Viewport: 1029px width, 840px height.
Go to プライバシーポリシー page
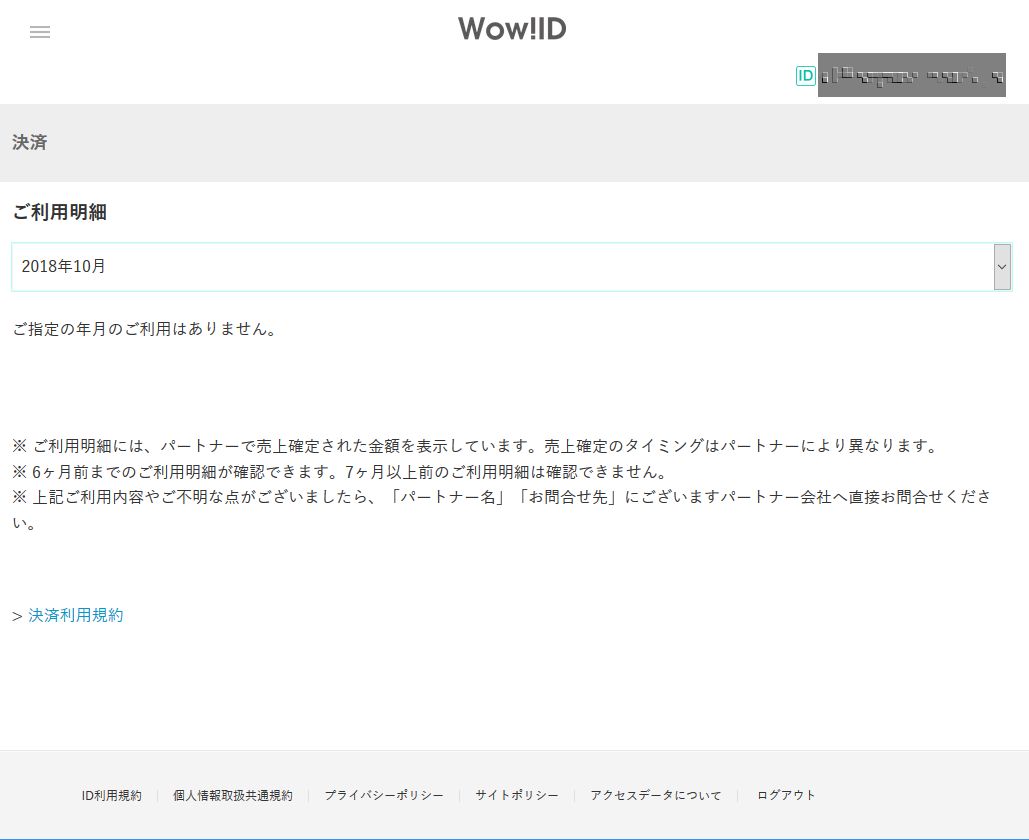click(384, 795)
